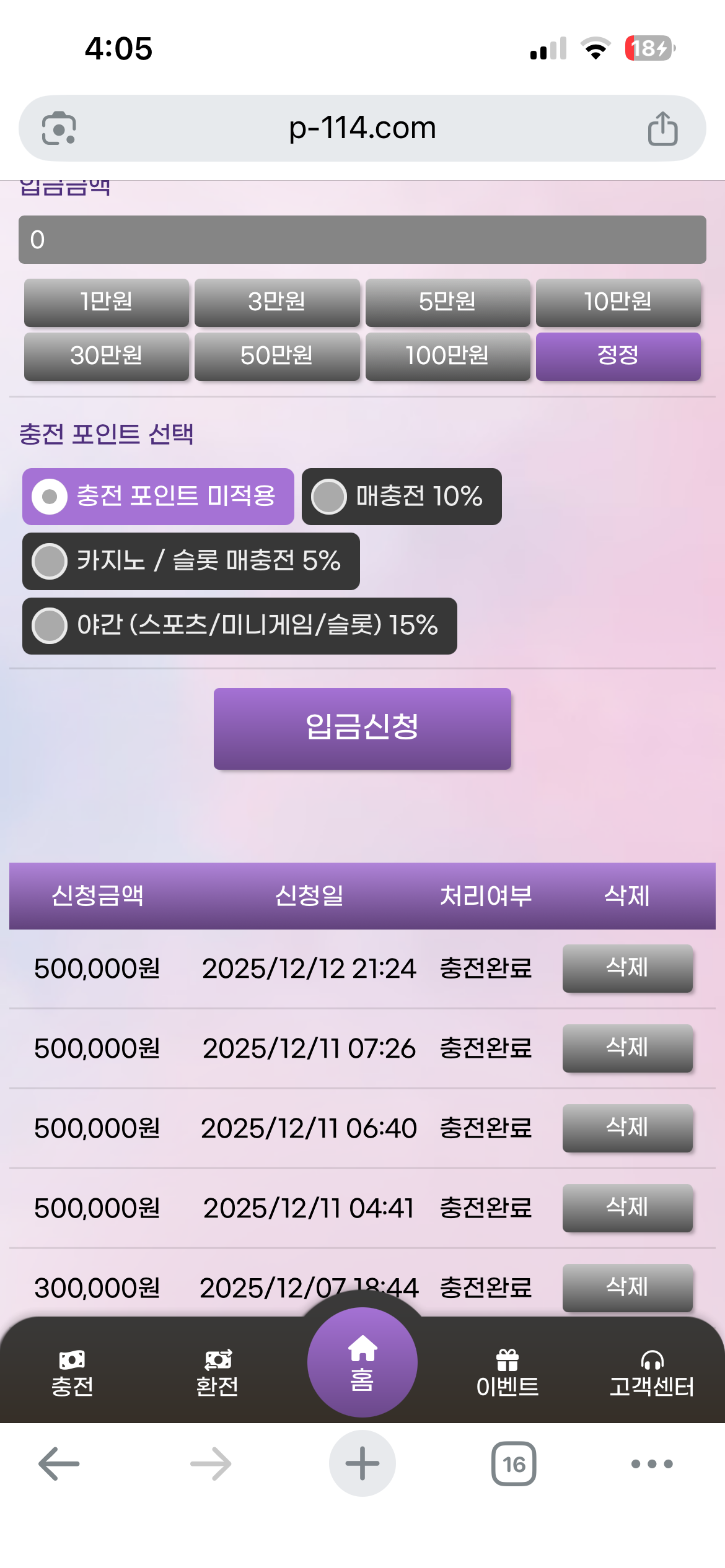Switch to the 환전 tab in bottom bar
725x1568 pixels.
click(217, 1374)
